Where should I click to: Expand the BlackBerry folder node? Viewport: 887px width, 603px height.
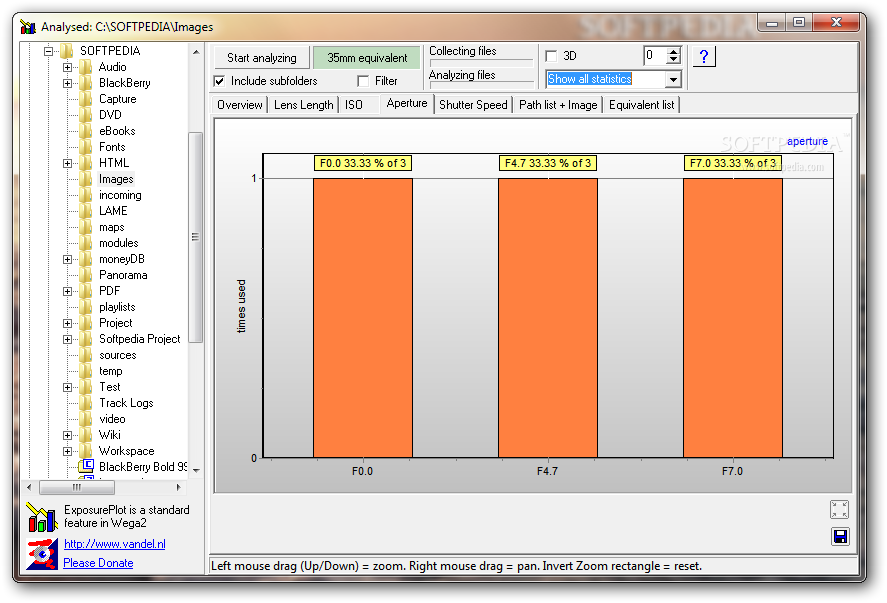[67, 83]
